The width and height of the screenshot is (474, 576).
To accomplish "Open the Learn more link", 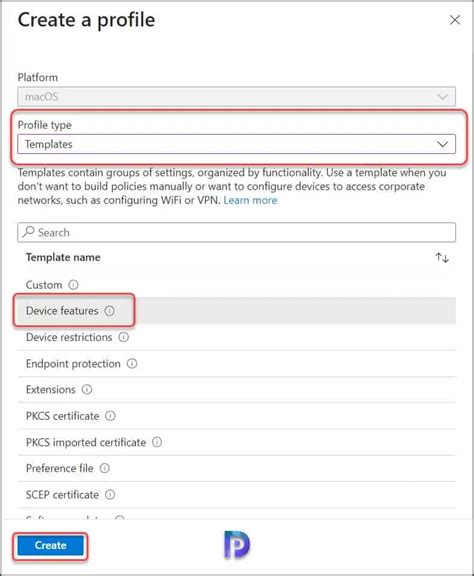I will point(250,200).
